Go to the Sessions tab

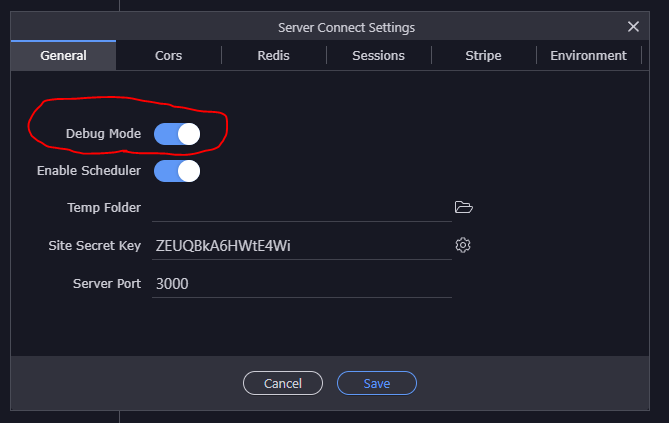(x=378, y=56)
